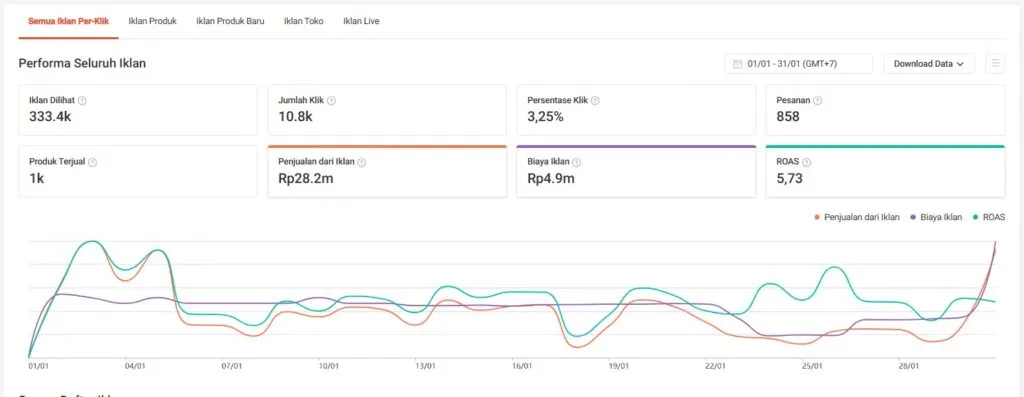Click the Iklan Dilihat help icon
This screenshot has height=397, width=1024.
click(x=82, y=101)
